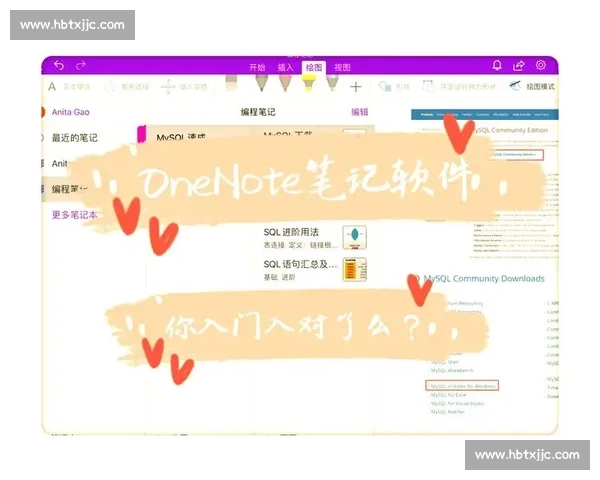Screen dimensions: 600x480
Task: Select the 编程笔记 notebook in sidebar
Action: click(x=70, y=189)
